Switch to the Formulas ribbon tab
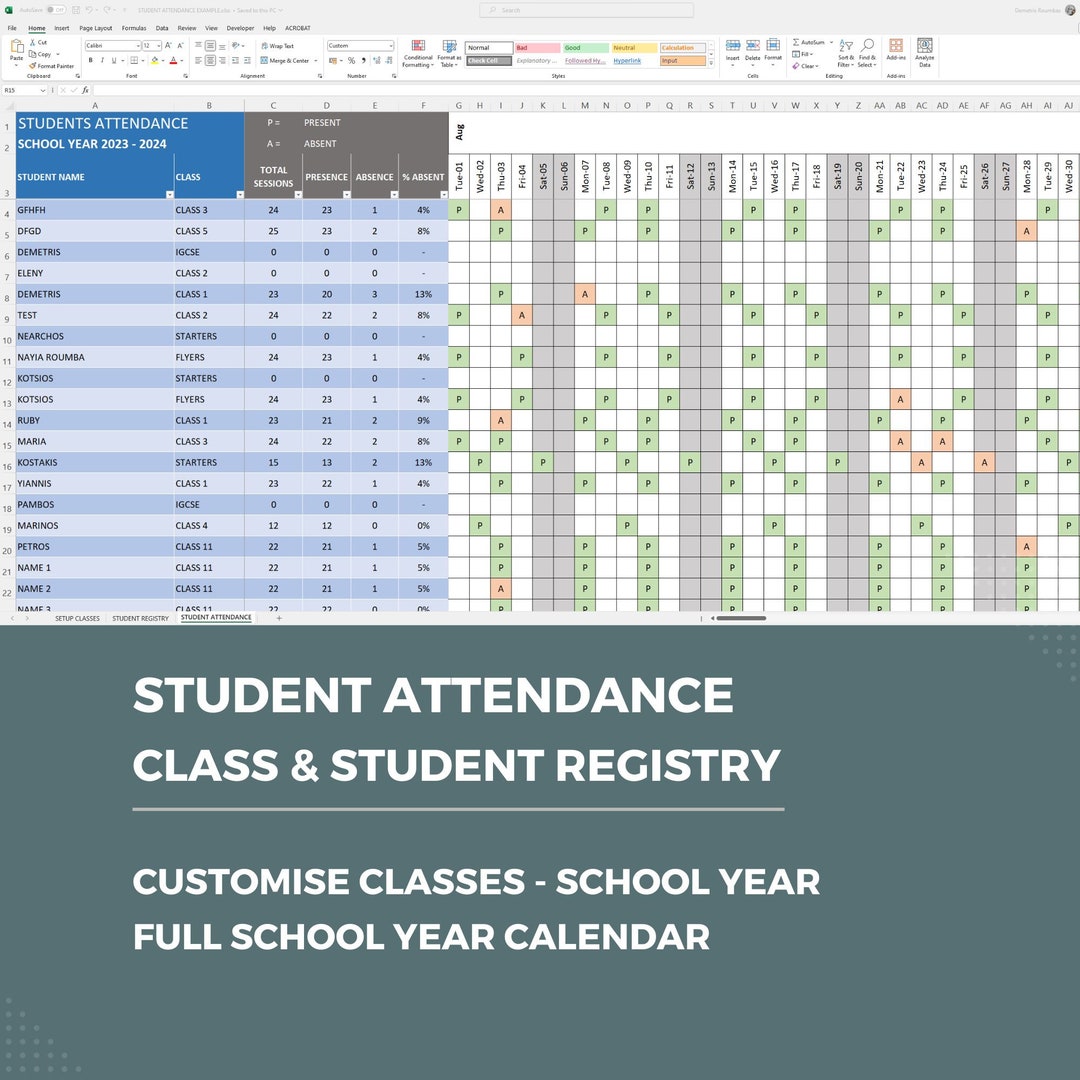This screenshot has height=1080, width=1080. coord(133,28)
